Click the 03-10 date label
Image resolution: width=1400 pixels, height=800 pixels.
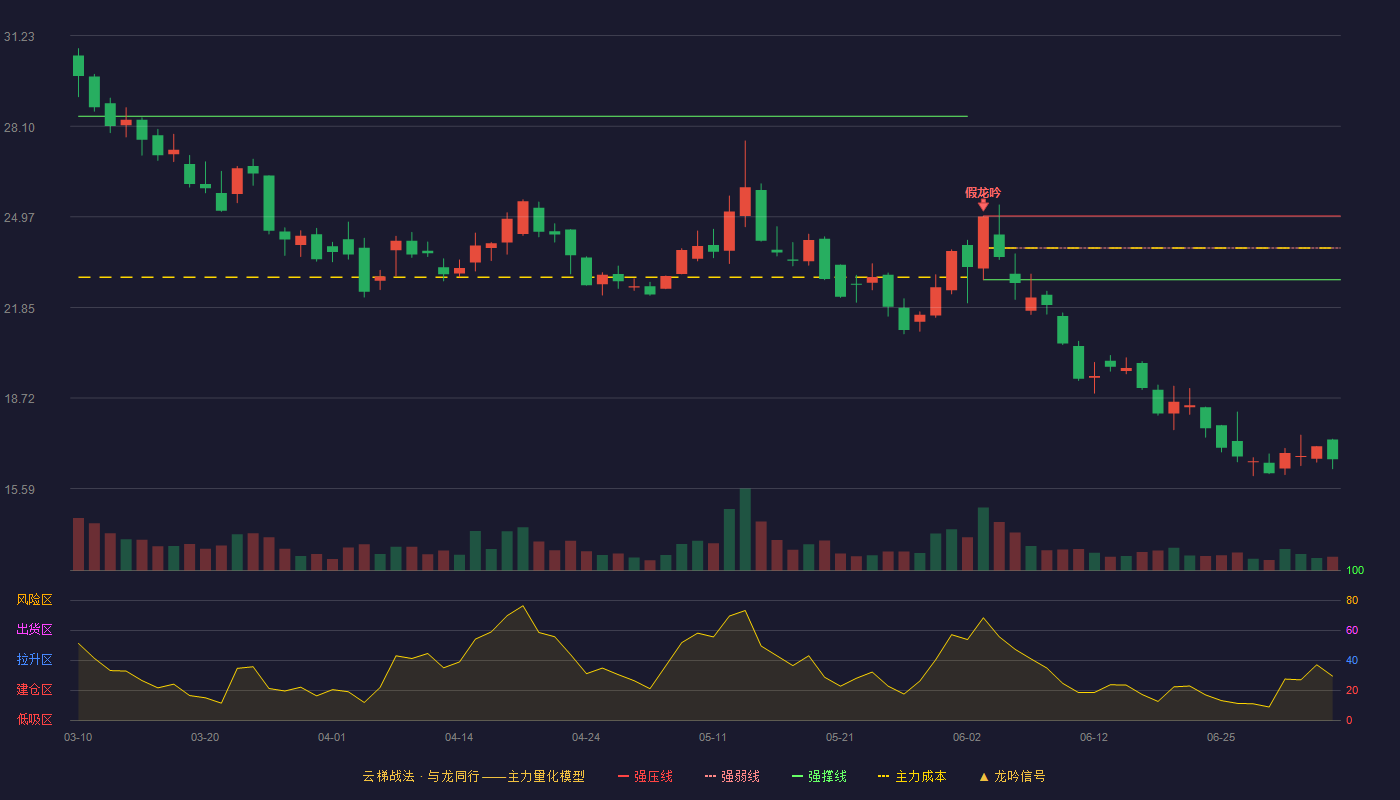click(78, 737)
